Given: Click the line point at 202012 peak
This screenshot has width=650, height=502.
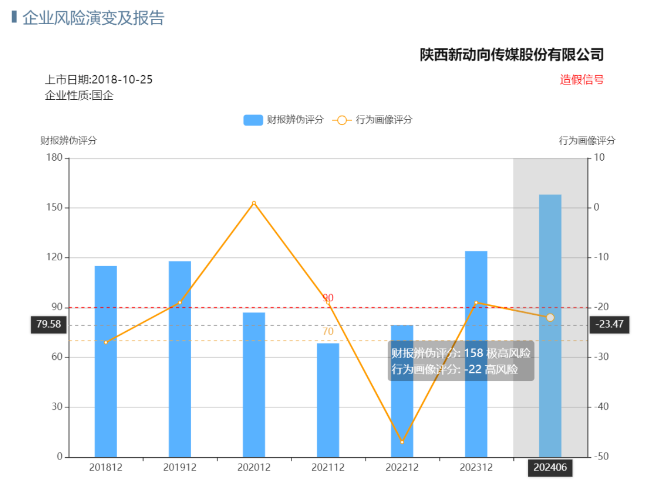Looking at the screenshot, I should coord(254,203).
